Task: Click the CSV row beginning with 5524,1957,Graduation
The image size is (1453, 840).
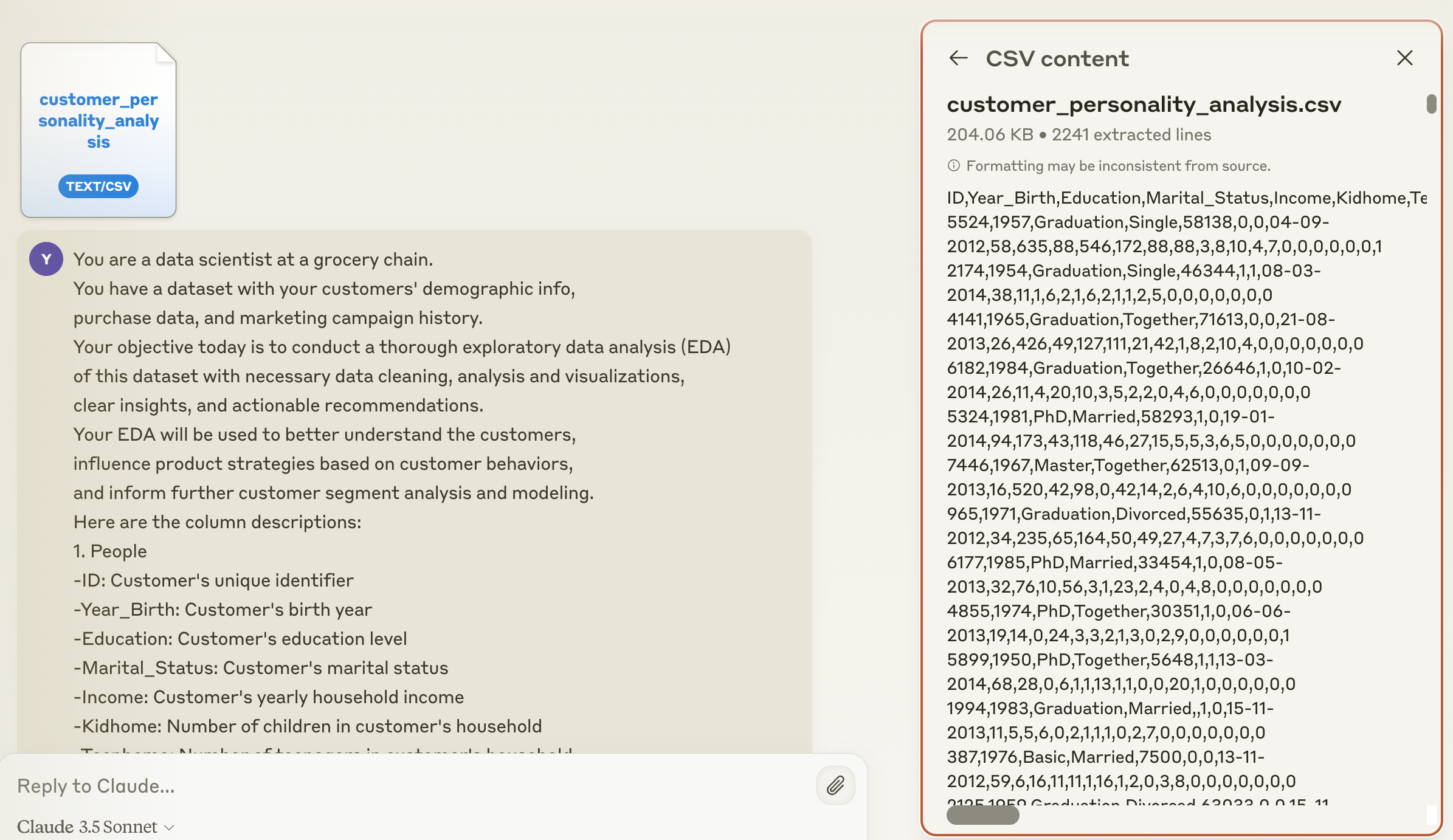Action: pos(1137,222)
